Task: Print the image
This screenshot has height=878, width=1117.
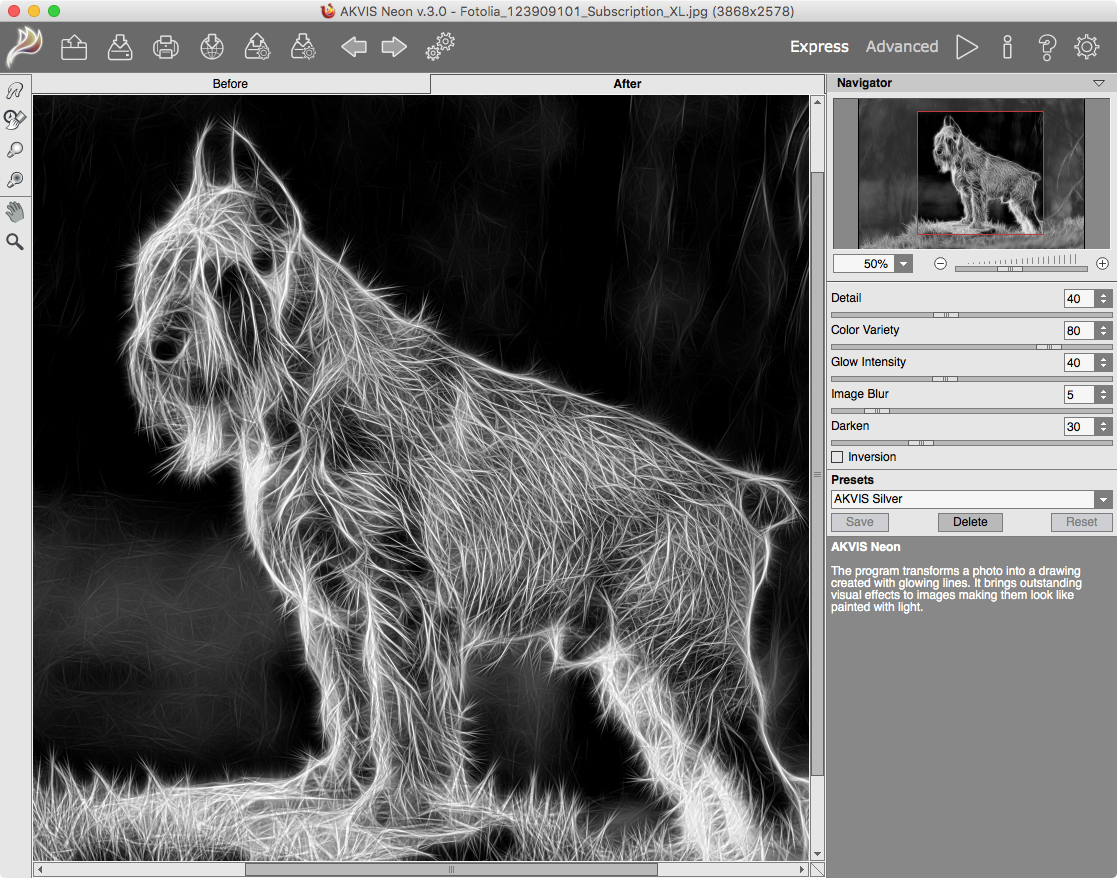Action: pos(166,47)
